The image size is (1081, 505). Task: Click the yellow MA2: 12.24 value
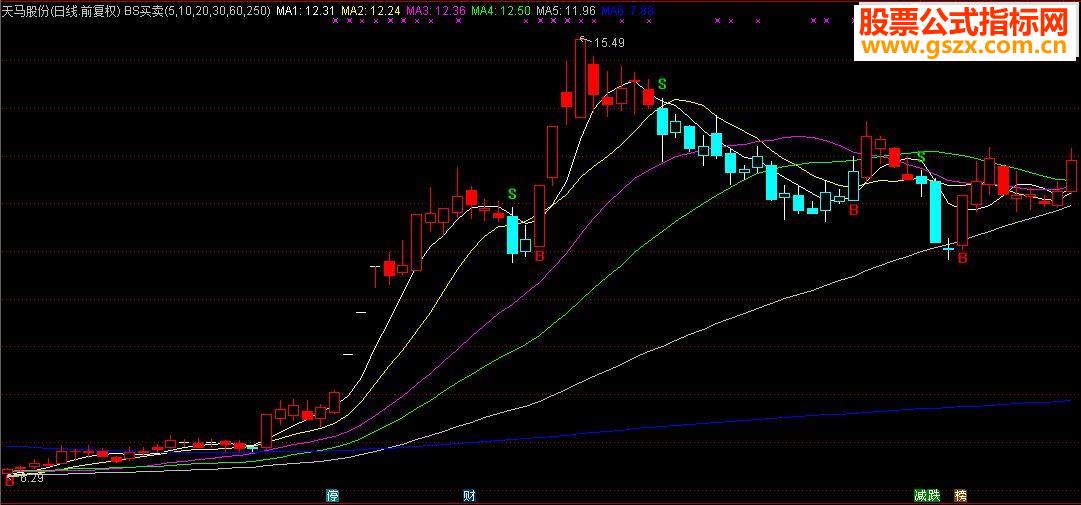[371, 11]
